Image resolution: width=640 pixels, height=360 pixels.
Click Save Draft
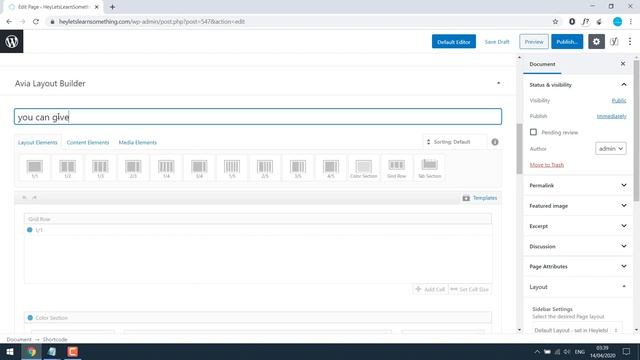tap(497, 42)
